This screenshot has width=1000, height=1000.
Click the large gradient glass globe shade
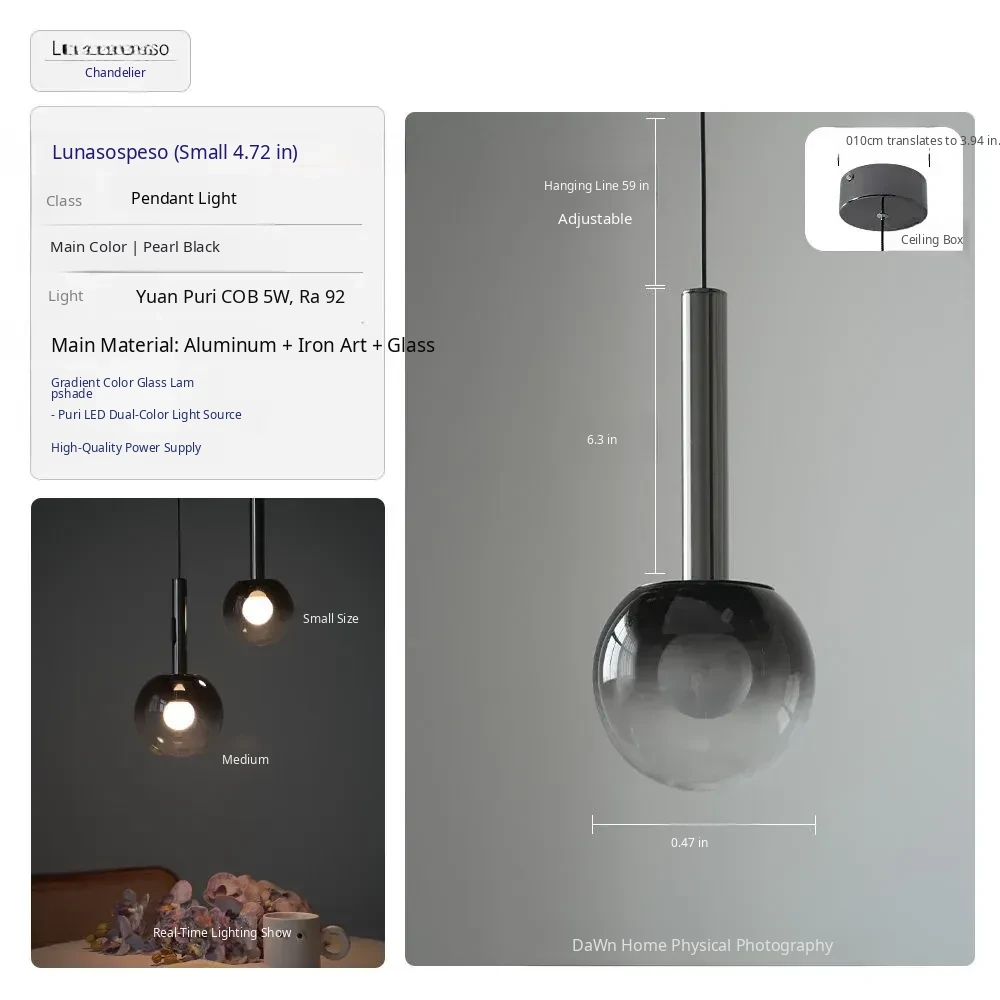(x=704, y=685)
